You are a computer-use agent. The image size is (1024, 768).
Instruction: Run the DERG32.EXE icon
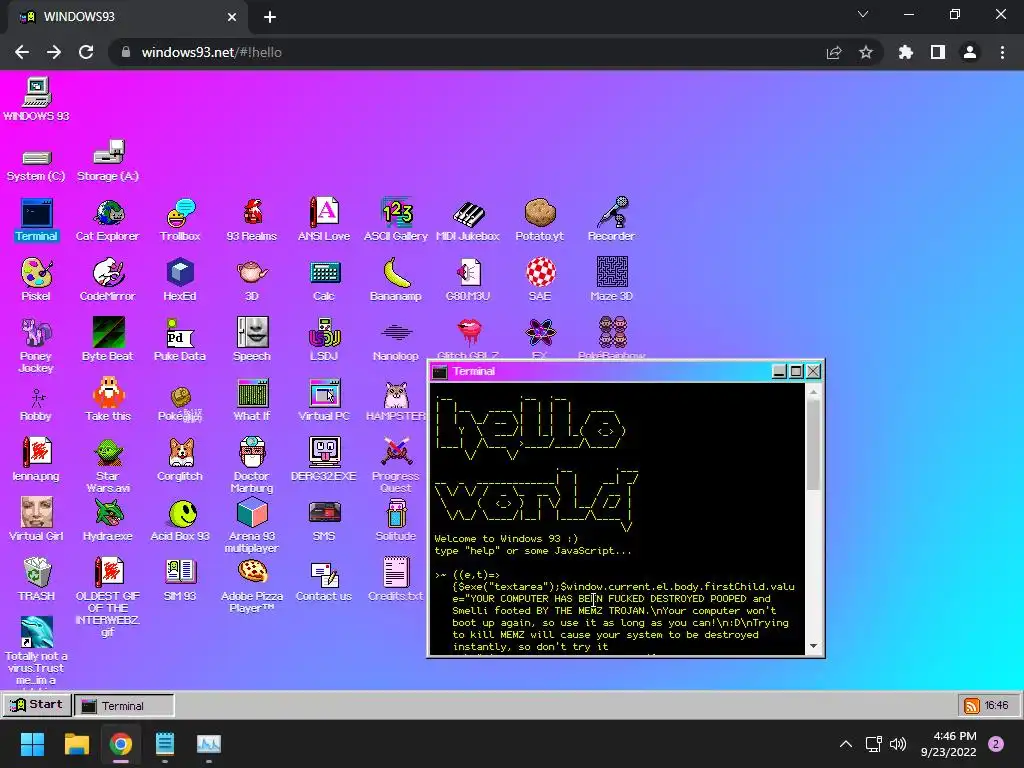tap(324, 453)
